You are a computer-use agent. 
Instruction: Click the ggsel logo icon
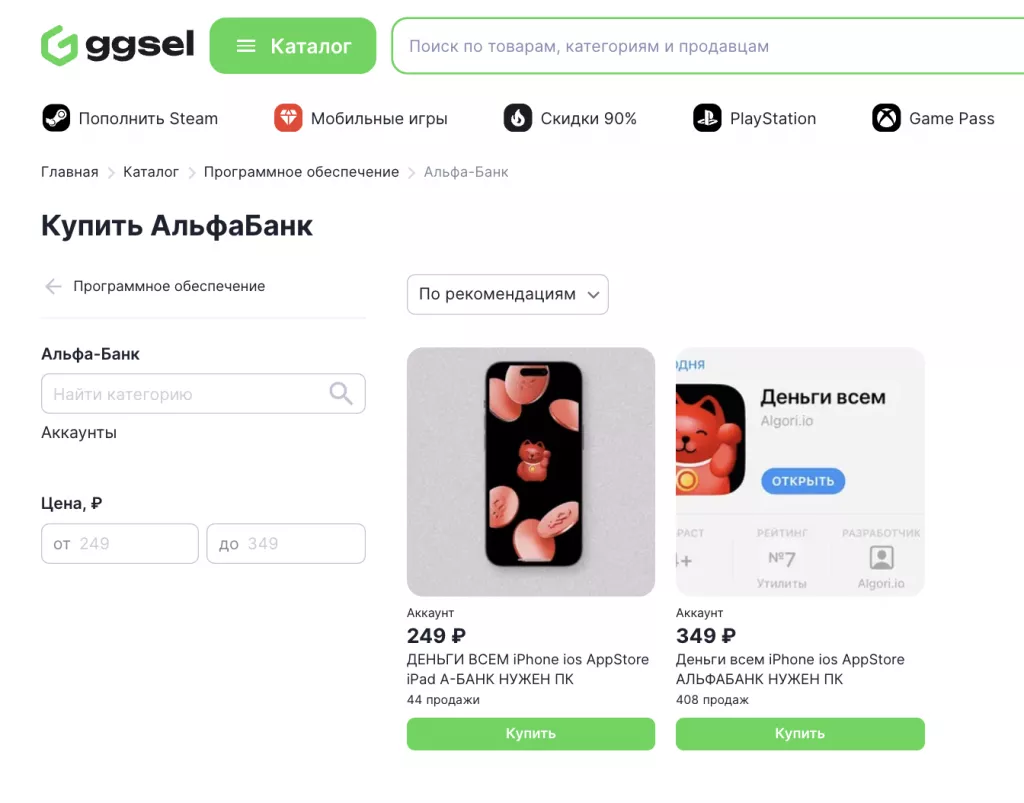tap(57, 45)
